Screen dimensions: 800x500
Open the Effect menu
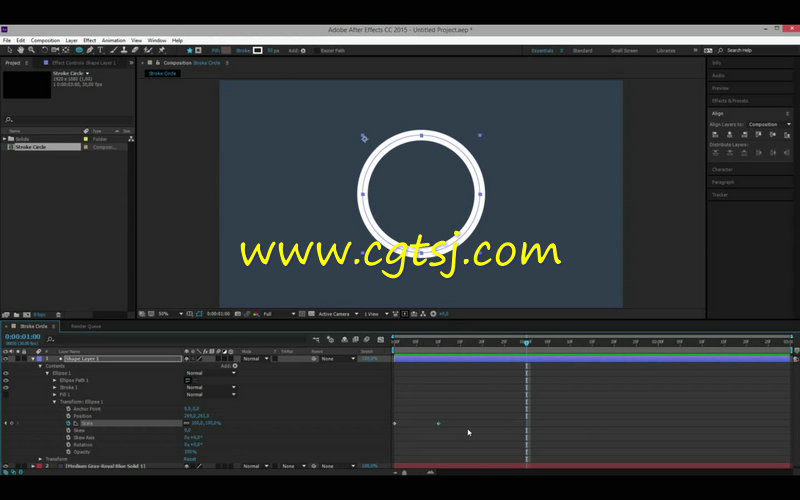(x=89, y=40)
